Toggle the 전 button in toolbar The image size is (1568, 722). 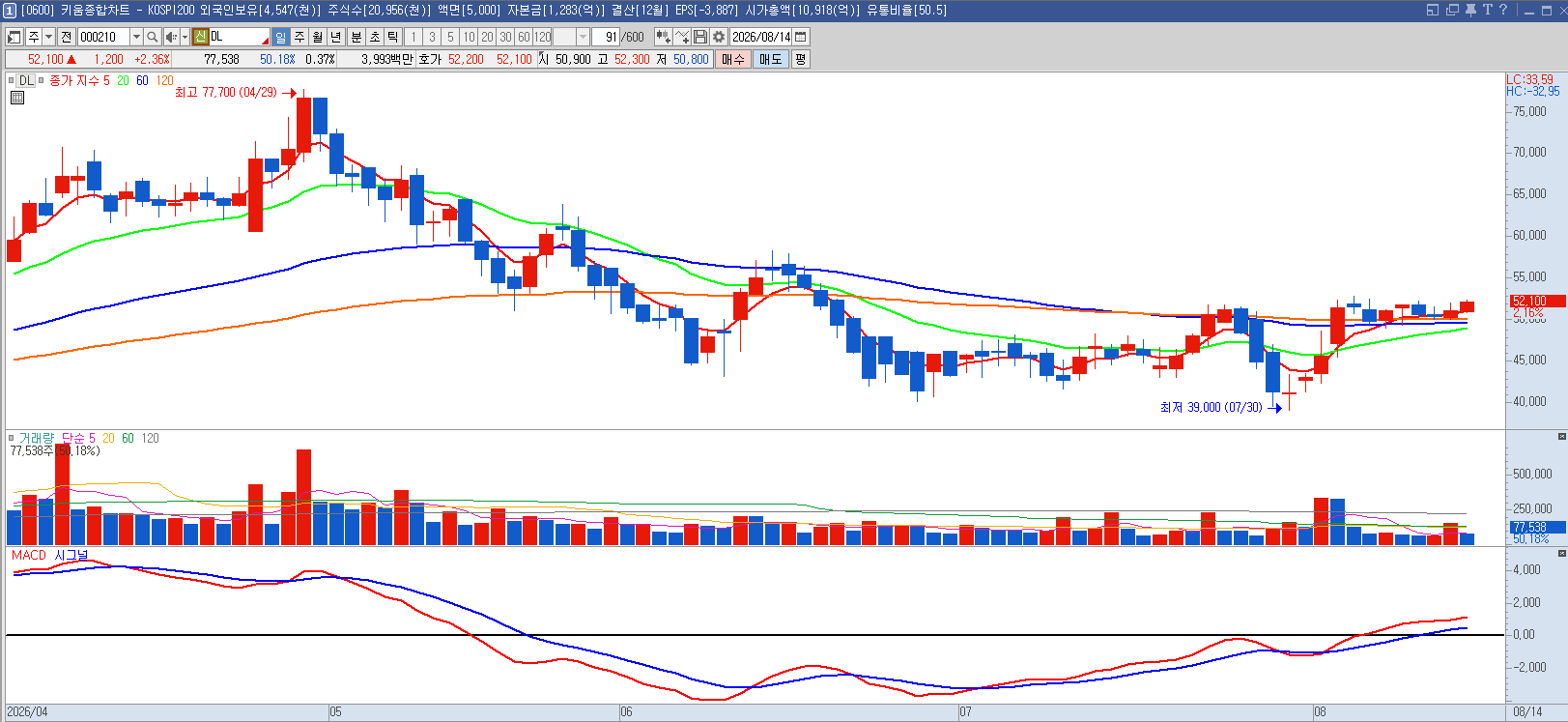tap(66, 37)
